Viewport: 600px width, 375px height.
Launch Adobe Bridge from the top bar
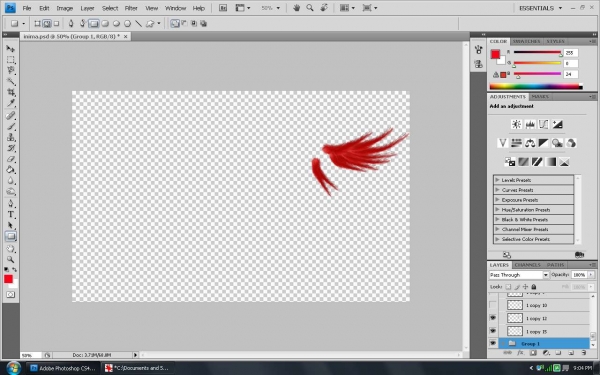223,8
